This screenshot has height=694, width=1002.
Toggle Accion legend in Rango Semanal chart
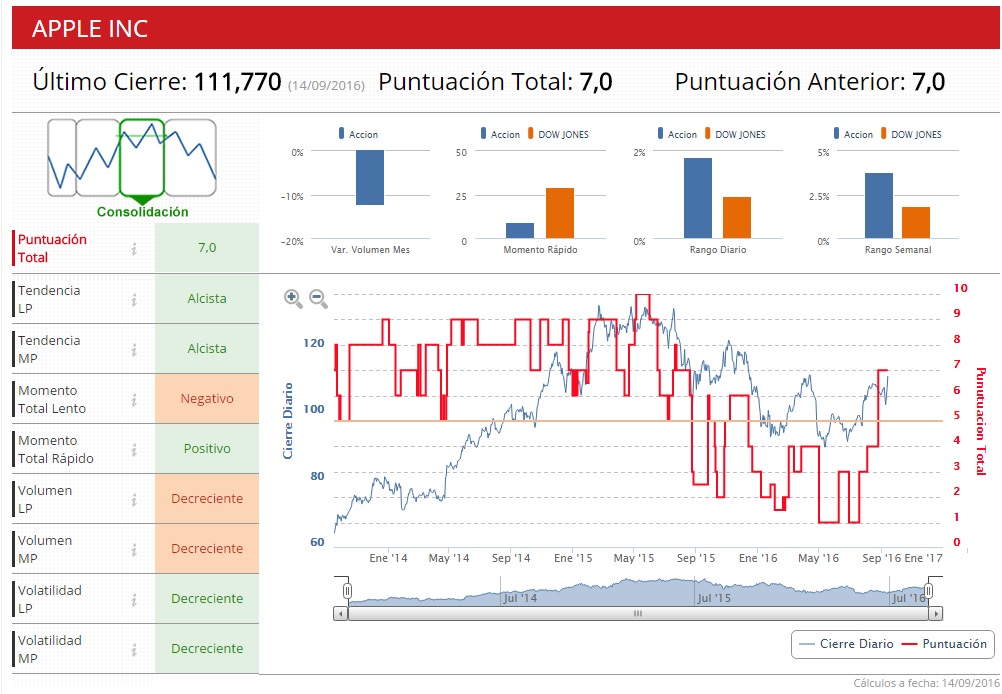click(853, 134)
